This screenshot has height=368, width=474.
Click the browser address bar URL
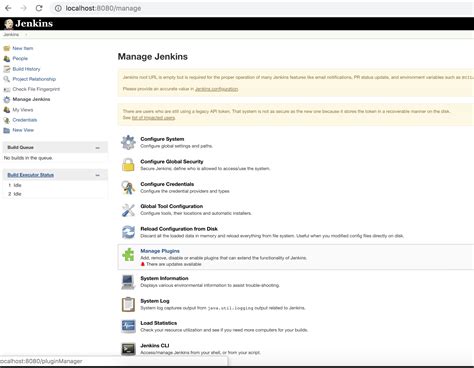click(103, 8)
